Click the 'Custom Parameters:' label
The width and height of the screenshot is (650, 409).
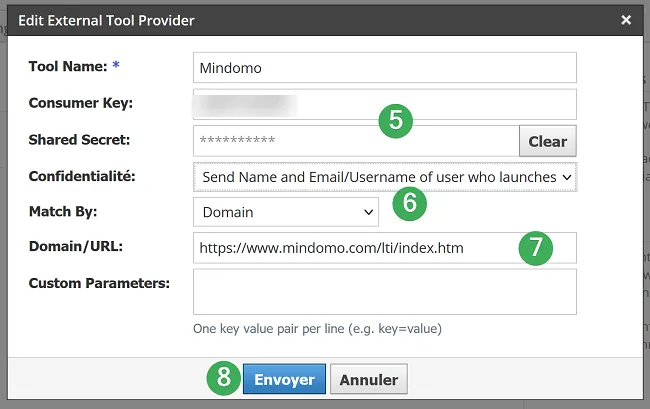tap(99, 283)
